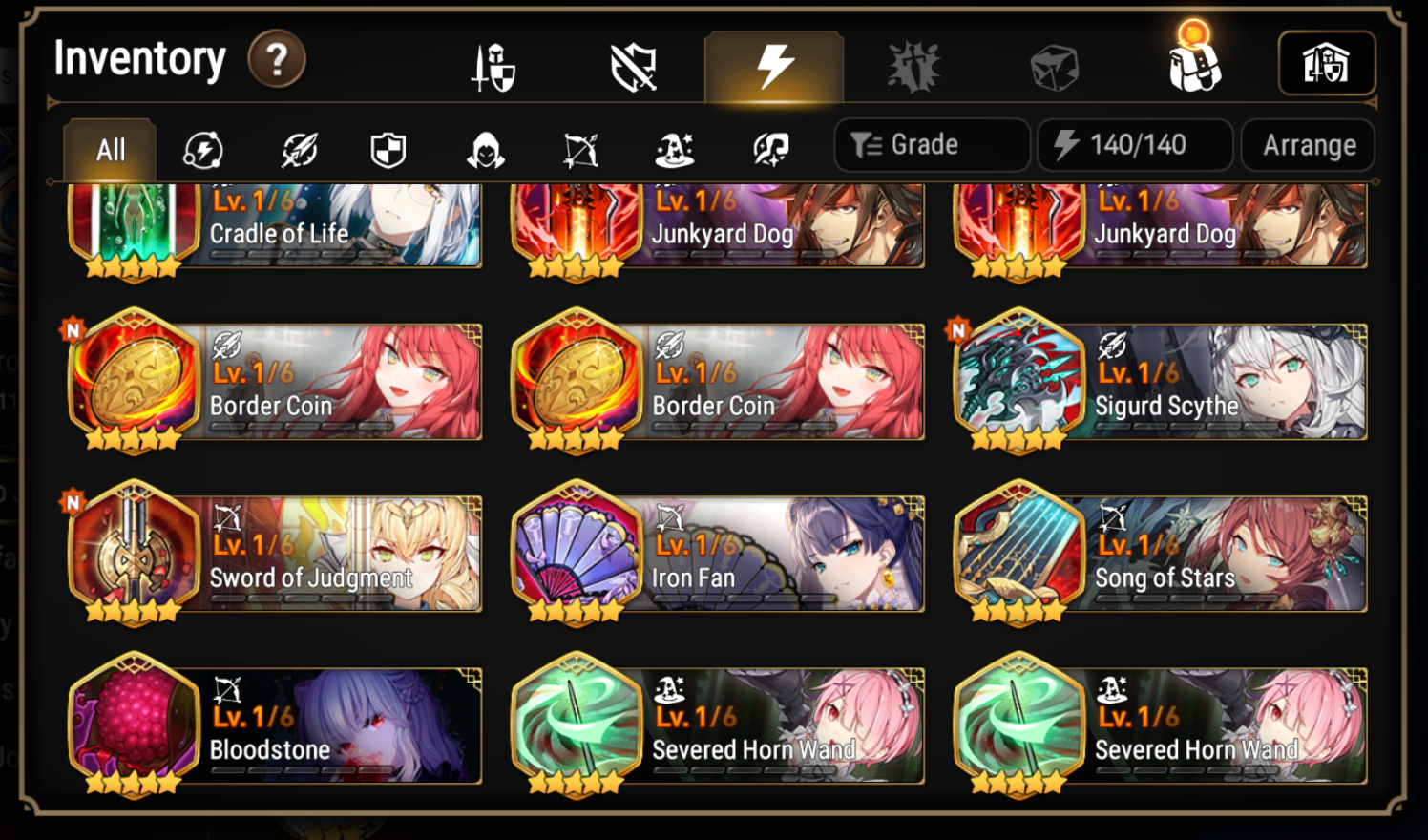The image size is (1428, 840).
Task: Switch to the sword and shield equipment tab
Action: click(494, 68)
